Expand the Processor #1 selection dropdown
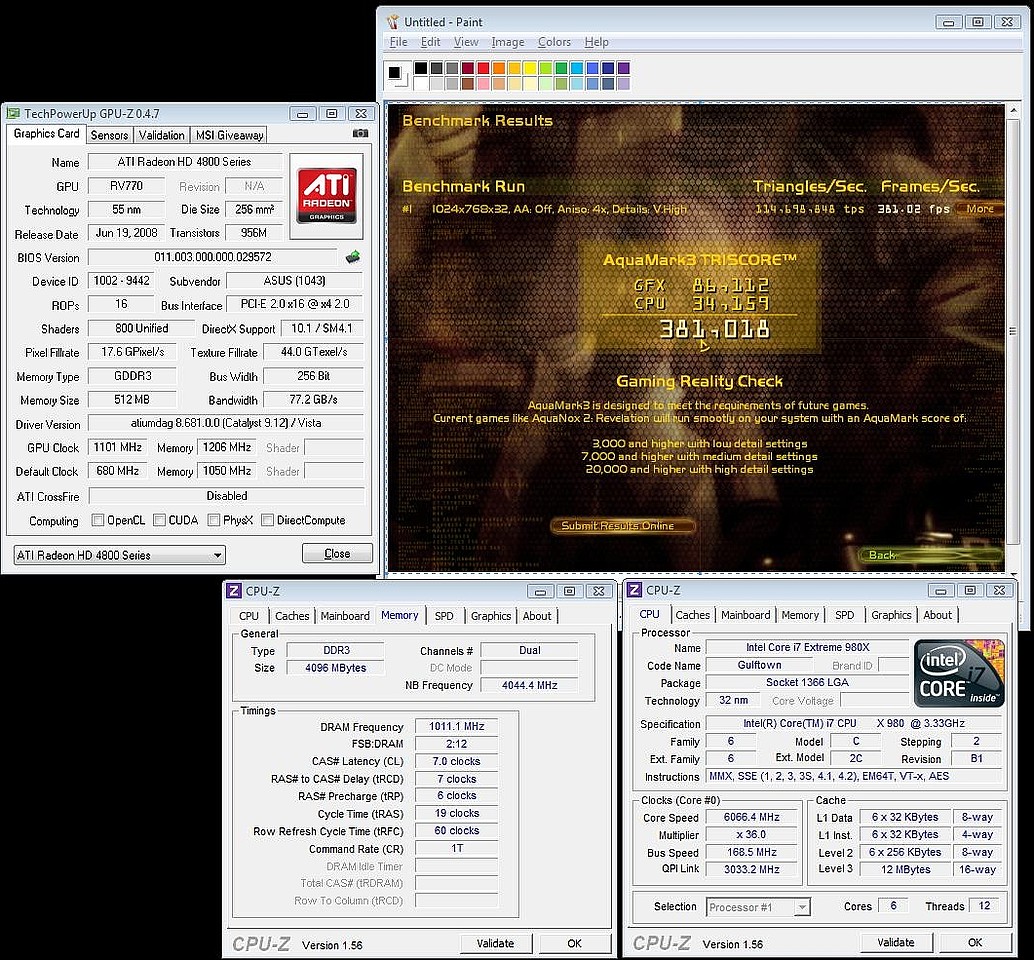The width and height of the screenshot is (1034, 960). point(801,907)
